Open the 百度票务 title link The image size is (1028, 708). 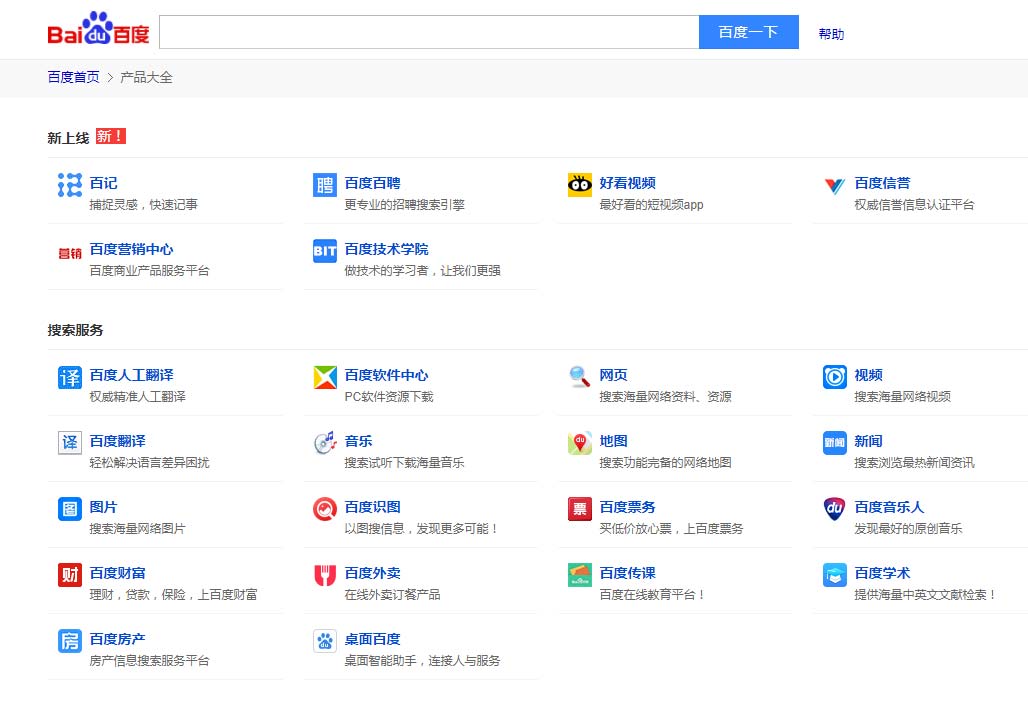tap(627, 507)
